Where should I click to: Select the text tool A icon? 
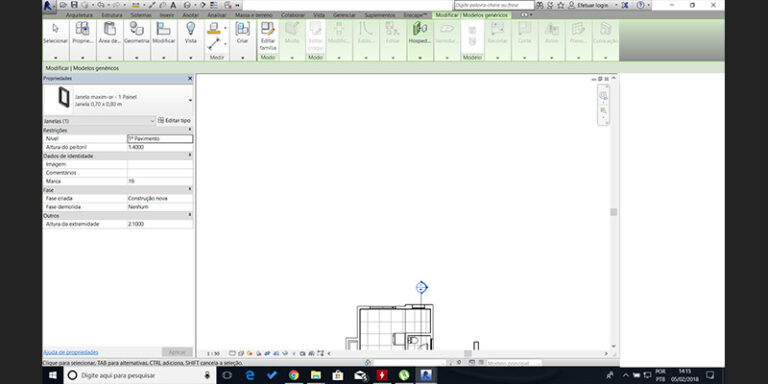pyautogui.click(x=173, y=5)
